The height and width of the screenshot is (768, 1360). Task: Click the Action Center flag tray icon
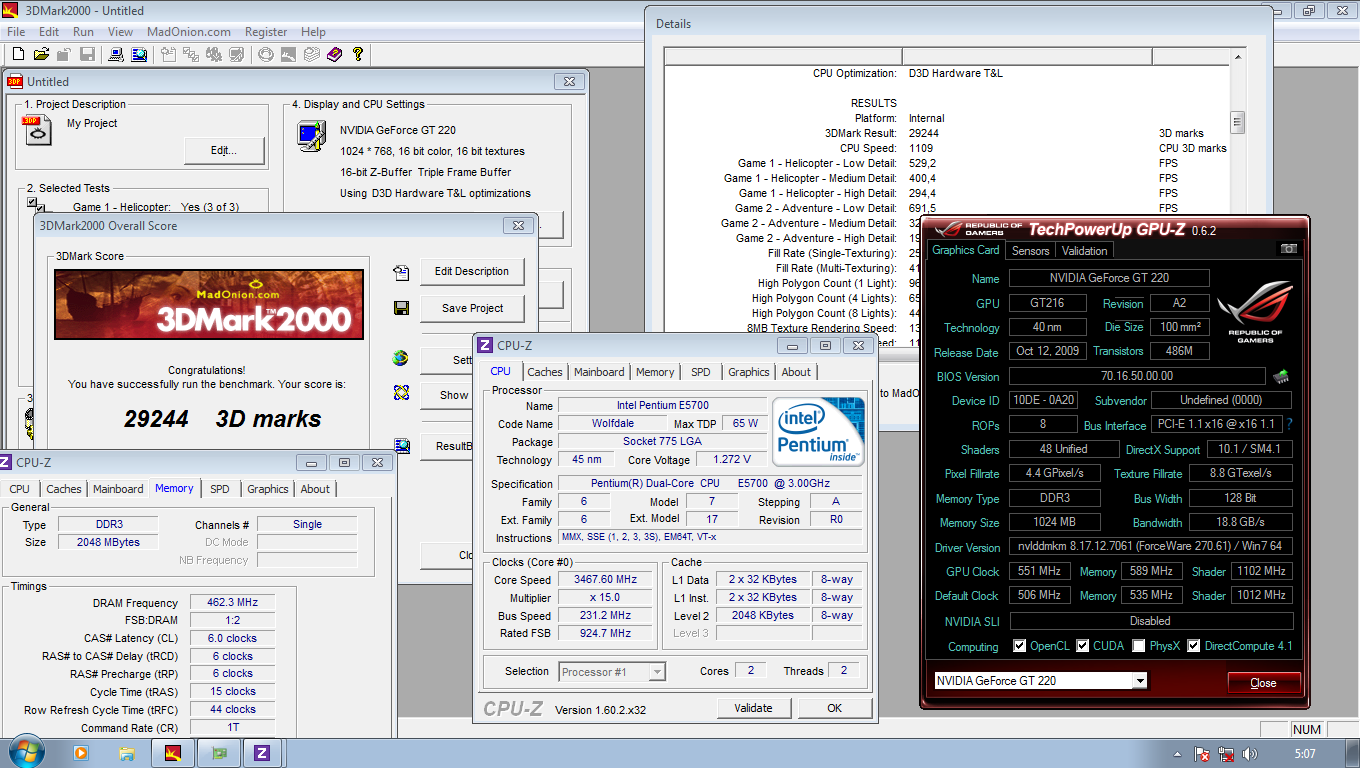1202,753
